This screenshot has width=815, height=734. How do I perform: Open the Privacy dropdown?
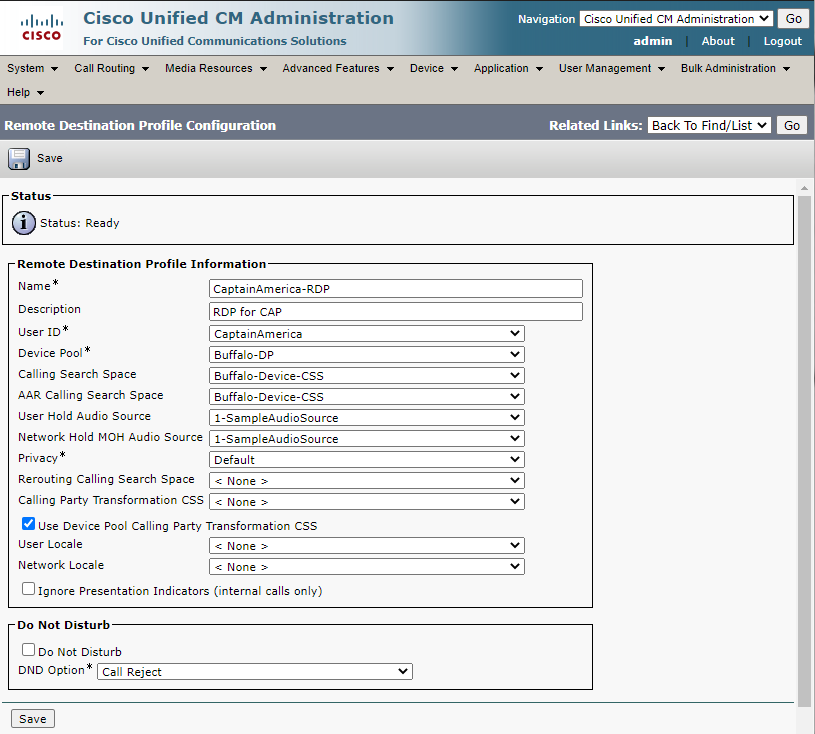tap(366, 460)
